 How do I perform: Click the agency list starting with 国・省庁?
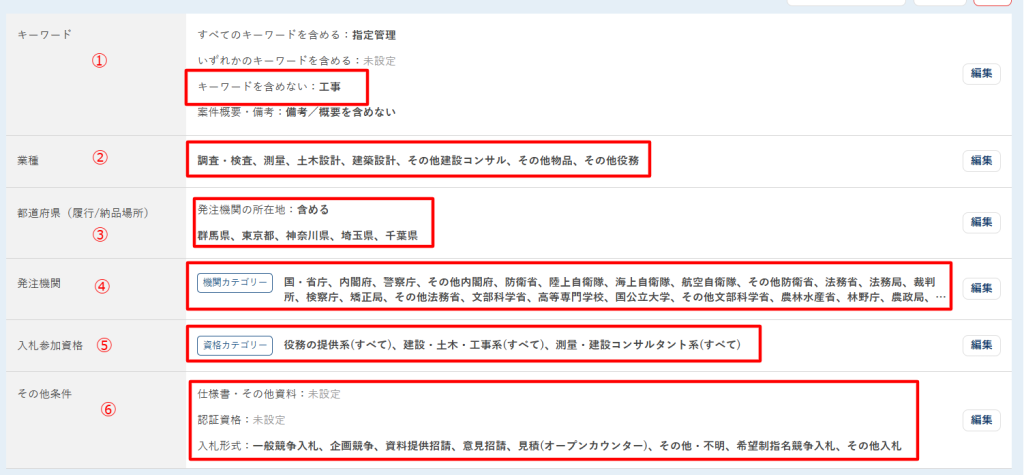click(615, 289)
